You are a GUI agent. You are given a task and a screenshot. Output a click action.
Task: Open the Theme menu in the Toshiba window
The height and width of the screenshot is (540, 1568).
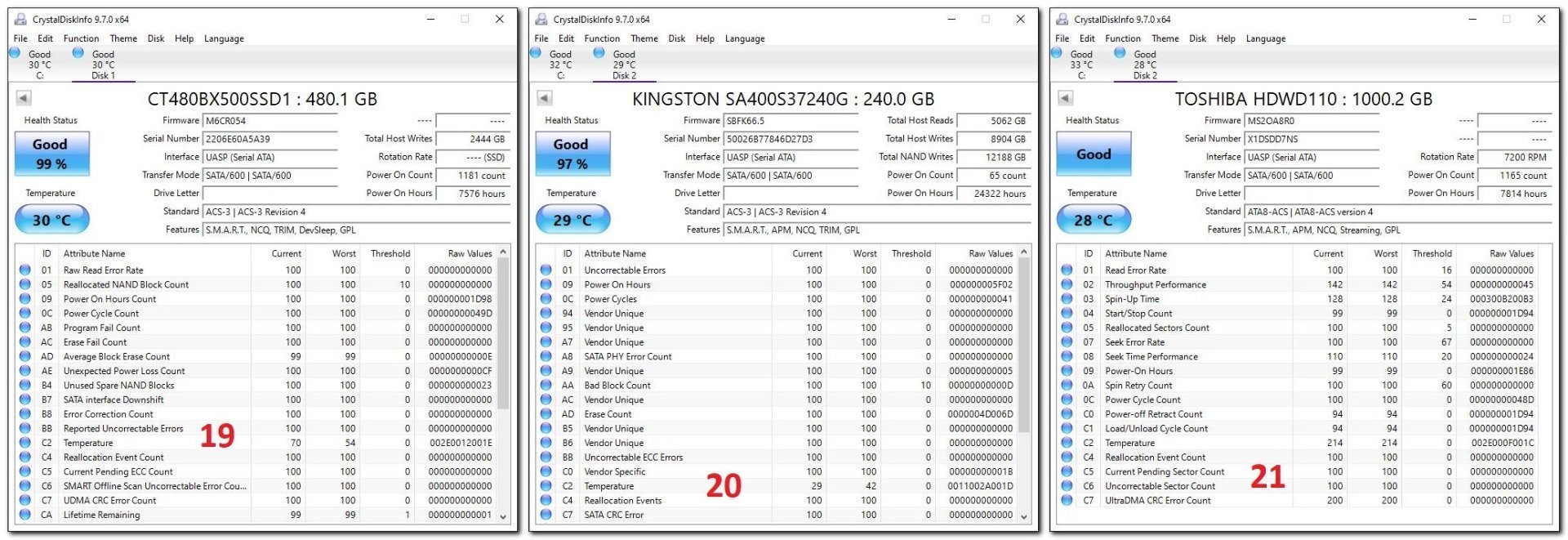point(1165,38)
